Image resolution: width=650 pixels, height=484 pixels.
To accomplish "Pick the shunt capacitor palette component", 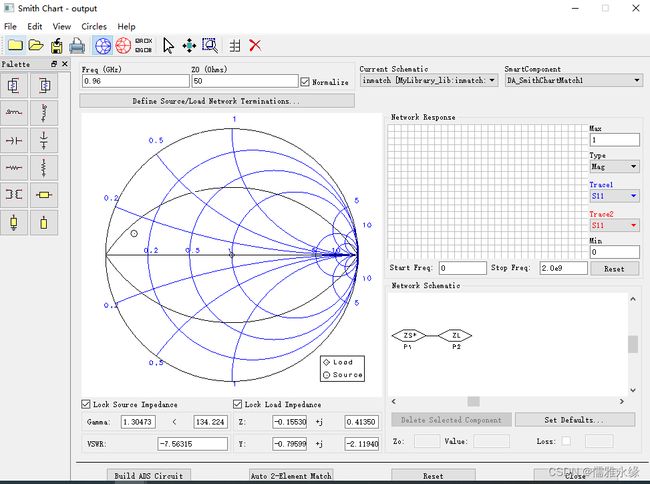I will click(44, 140).
